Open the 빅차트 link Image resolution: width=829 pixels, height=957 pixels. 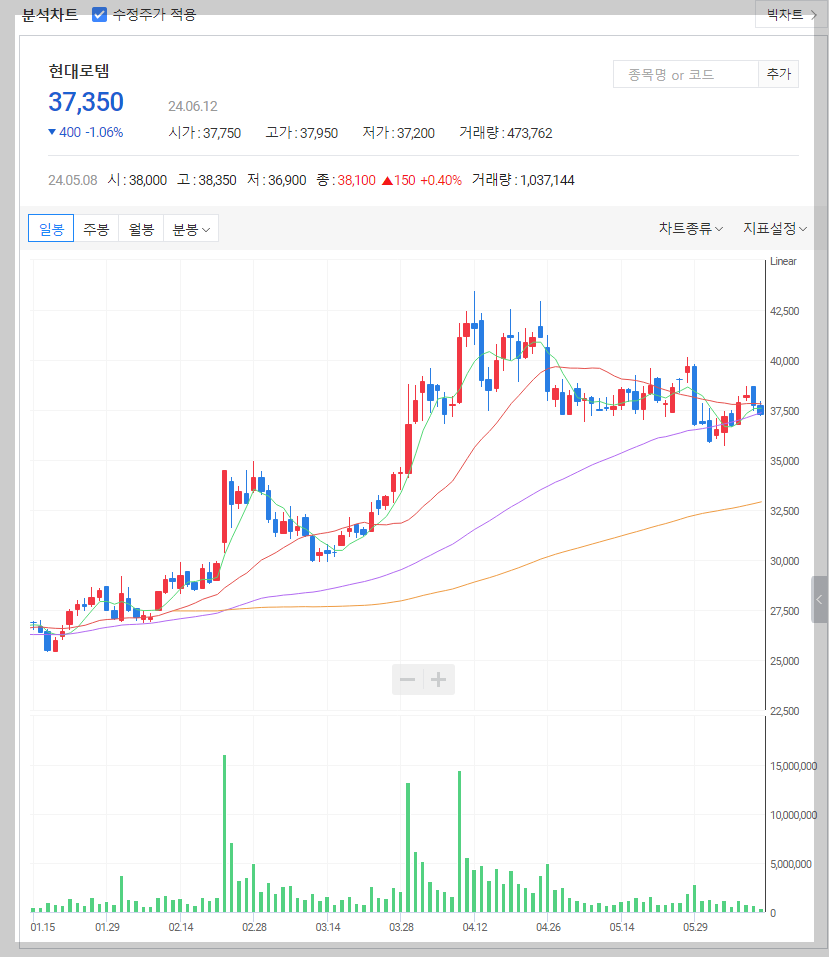coord(791,14)
